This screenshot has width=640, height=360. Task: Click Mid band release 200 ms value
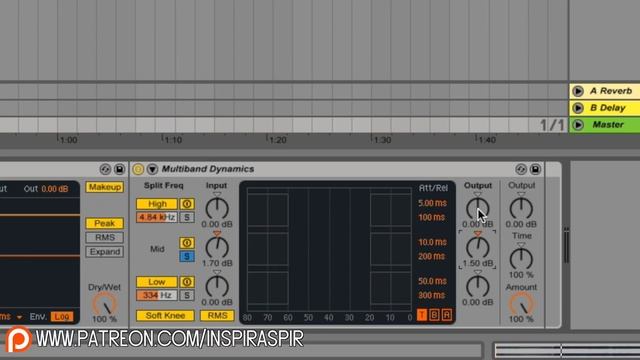tap(431, 256)
